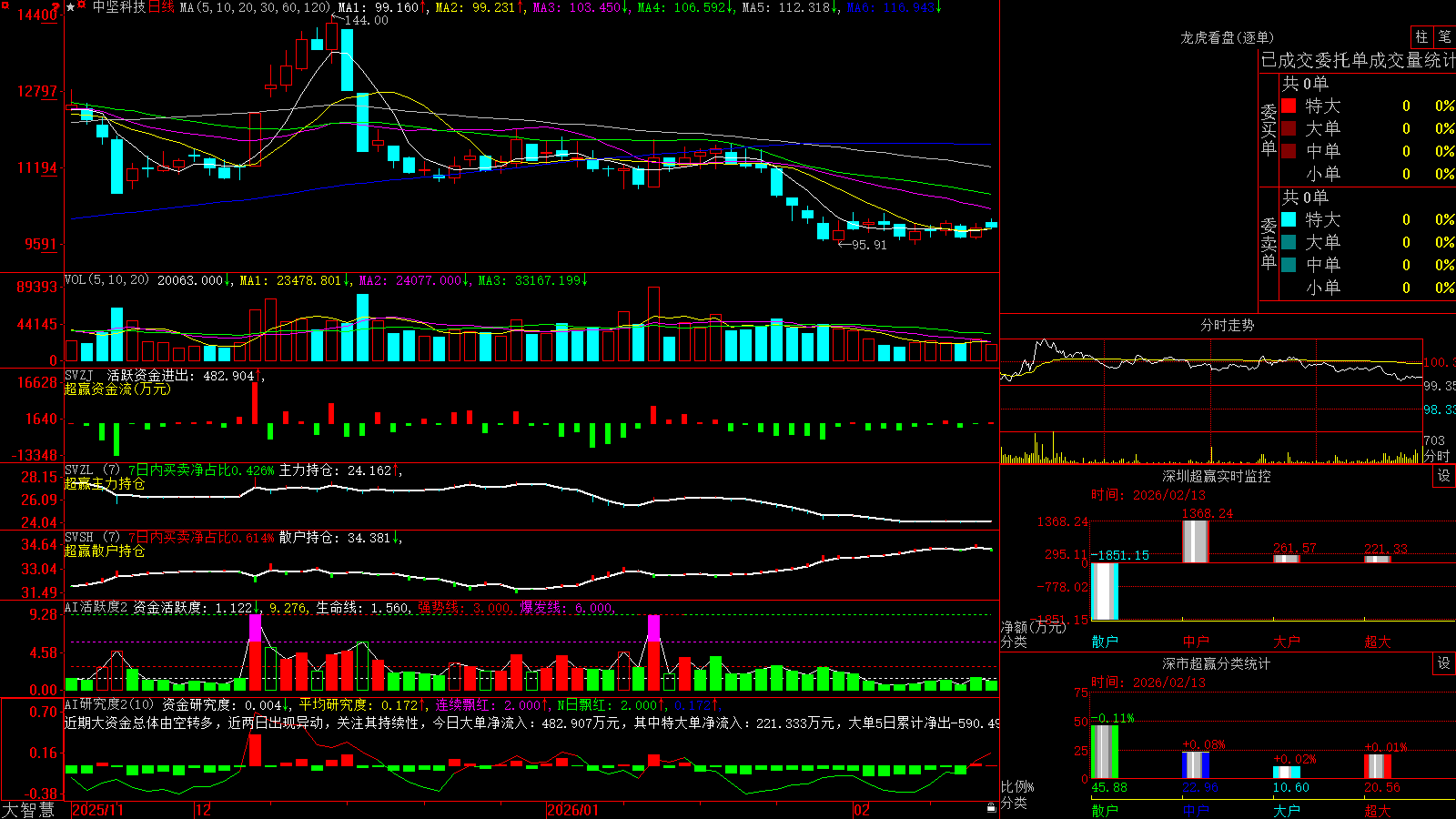Switch order view with the 笔 button
The width and height of the screenshot is (1456, 819).
[1444, 36]
